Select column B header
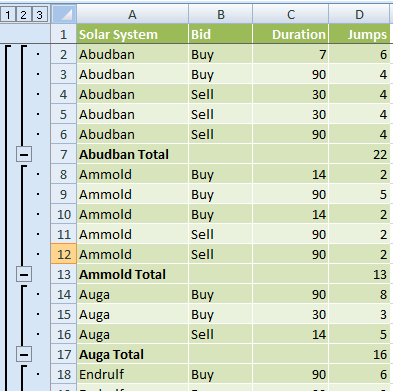393x391 pixels. tap(221, 14)
